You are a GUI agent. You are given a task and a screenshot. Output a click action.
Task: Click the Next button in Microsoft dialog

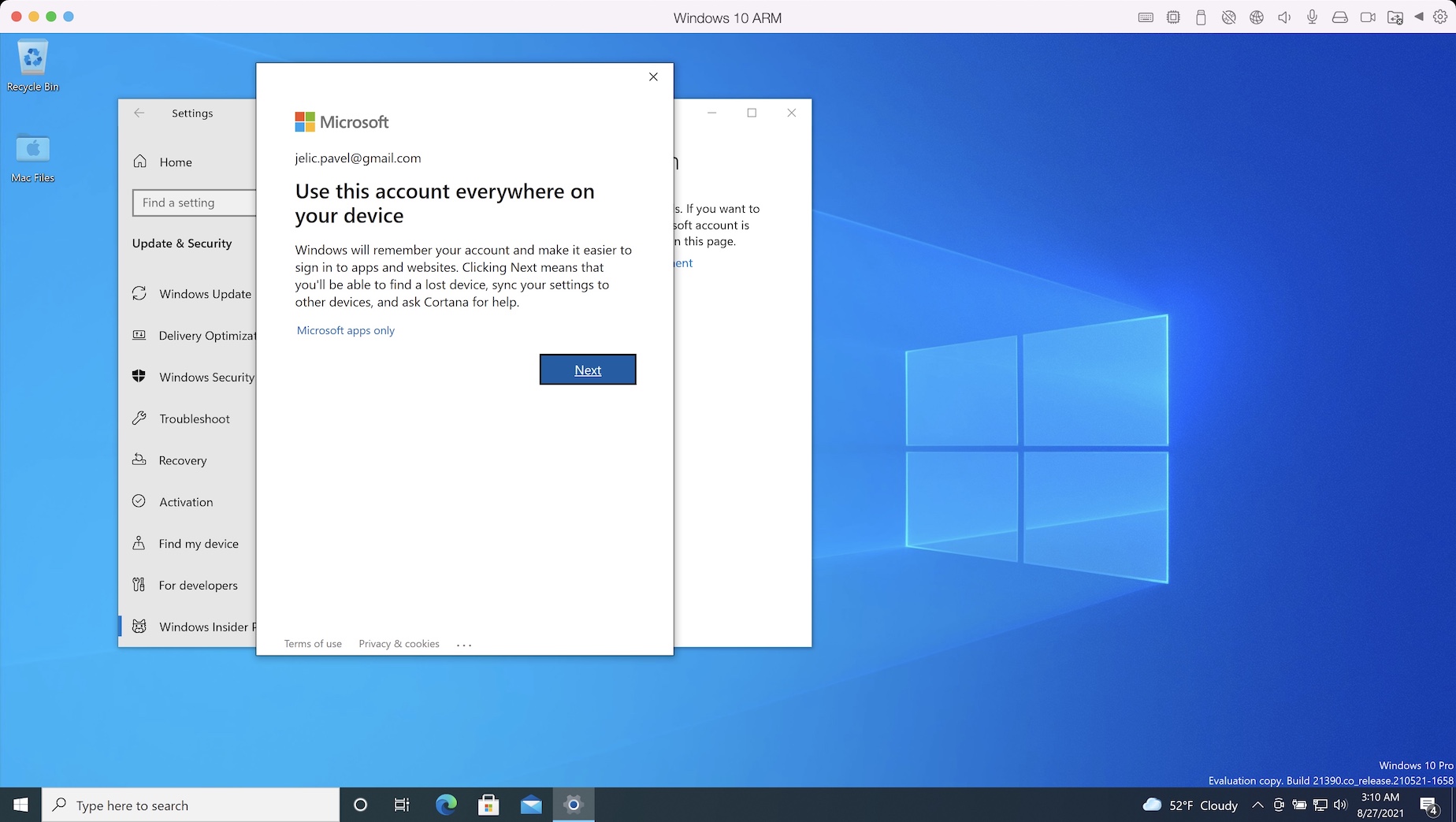coord(588,370)
